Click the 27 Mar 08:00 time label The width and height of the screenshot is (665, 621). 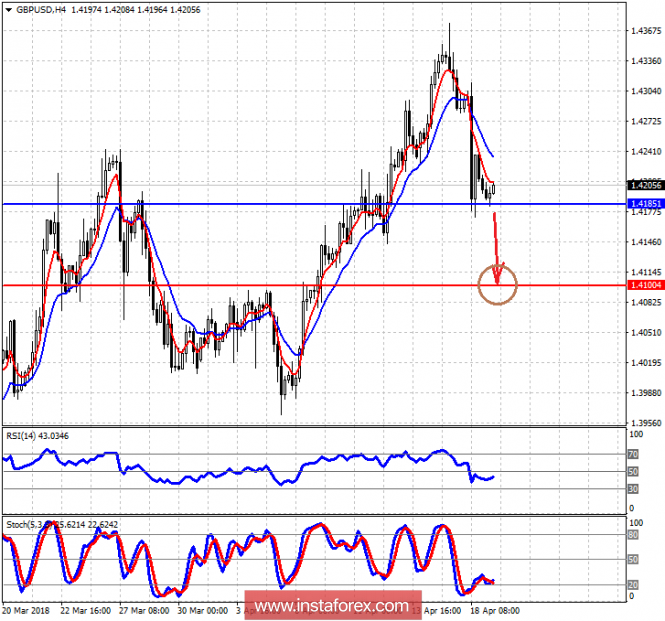[144, 609]
